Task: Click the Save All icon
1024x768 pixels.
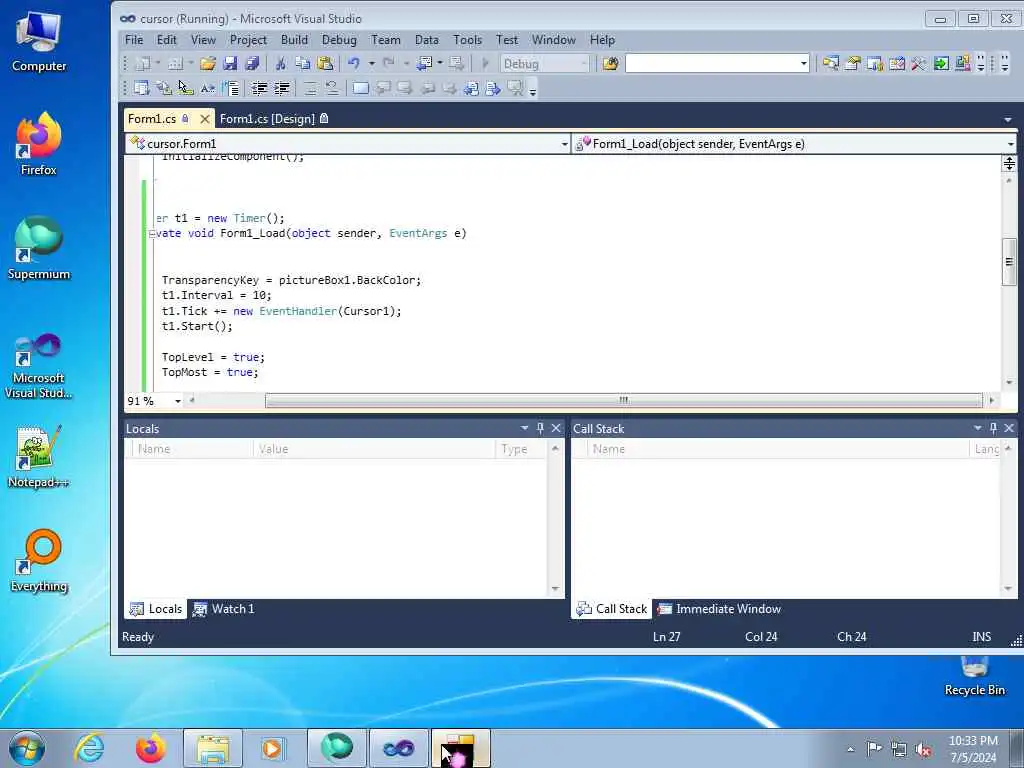Action: (x=252, y=63)
